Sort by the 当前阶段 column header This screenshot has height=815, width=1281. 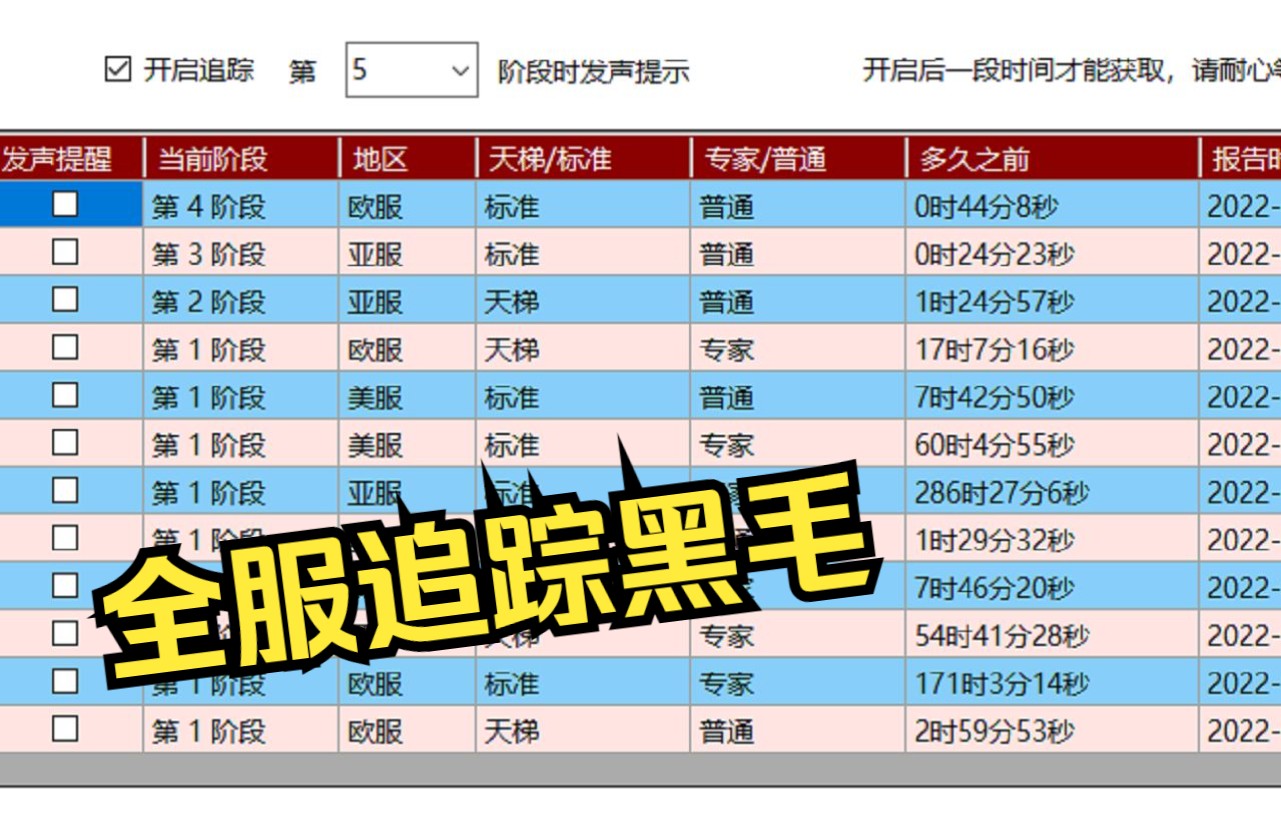(241, 158)
